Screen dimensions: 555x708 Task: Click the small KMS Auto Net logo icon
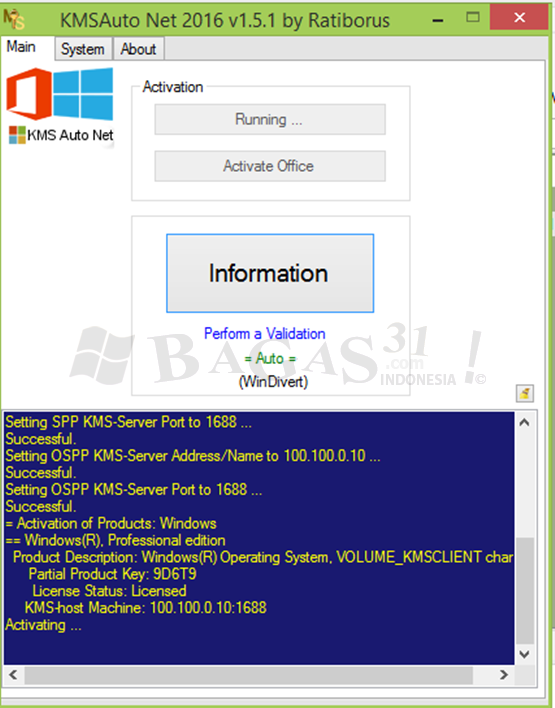(x=18, y=135)
